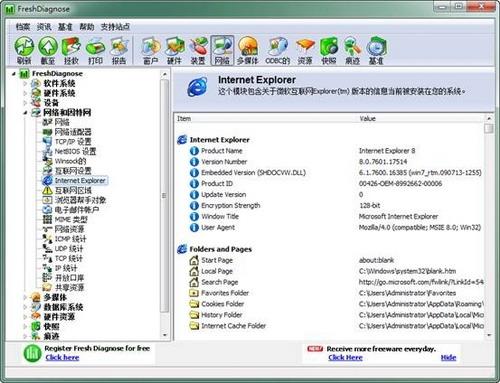
Task: Click the Hide link
Action: pyautogui.click(x=448, y=358)
